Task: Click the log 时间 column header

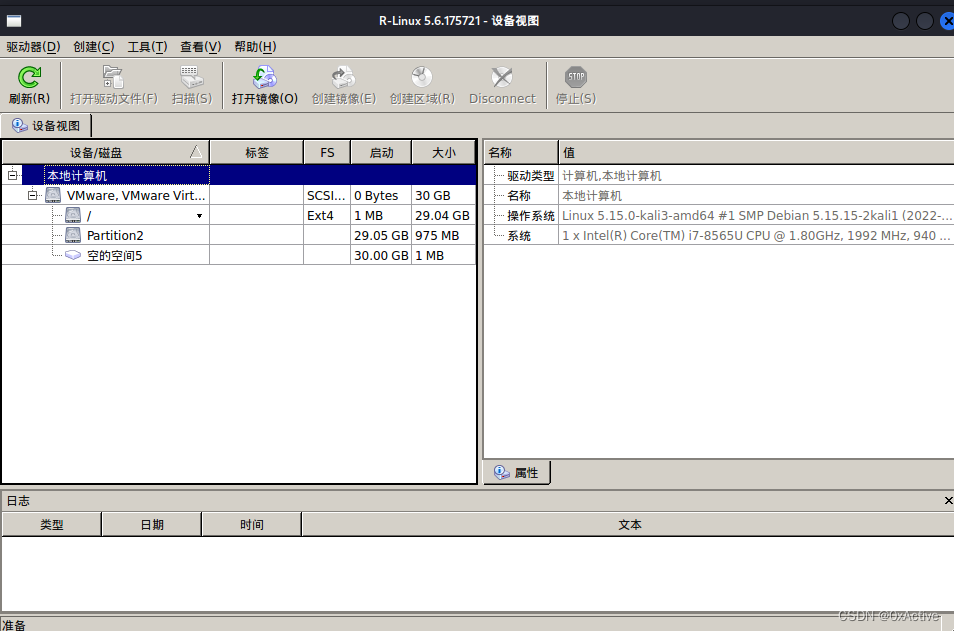Action: pos(252,525)
